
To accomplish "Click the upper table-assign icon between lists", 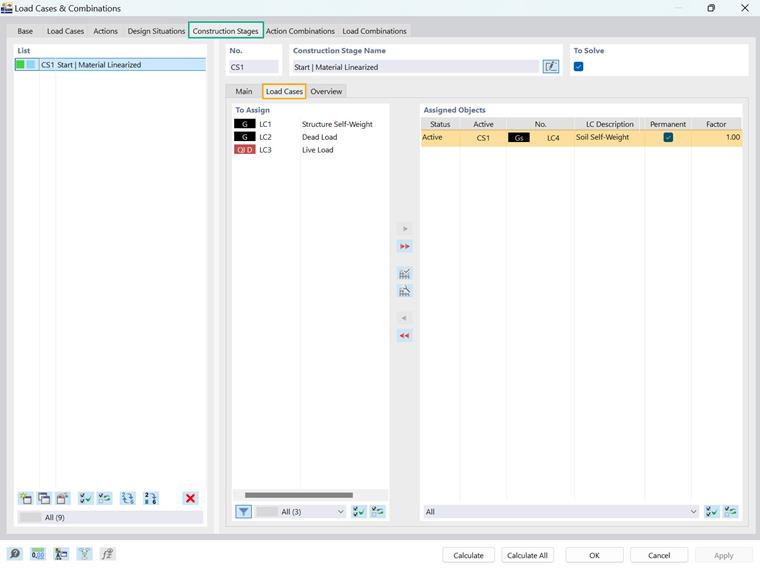I will coord(405,274).
